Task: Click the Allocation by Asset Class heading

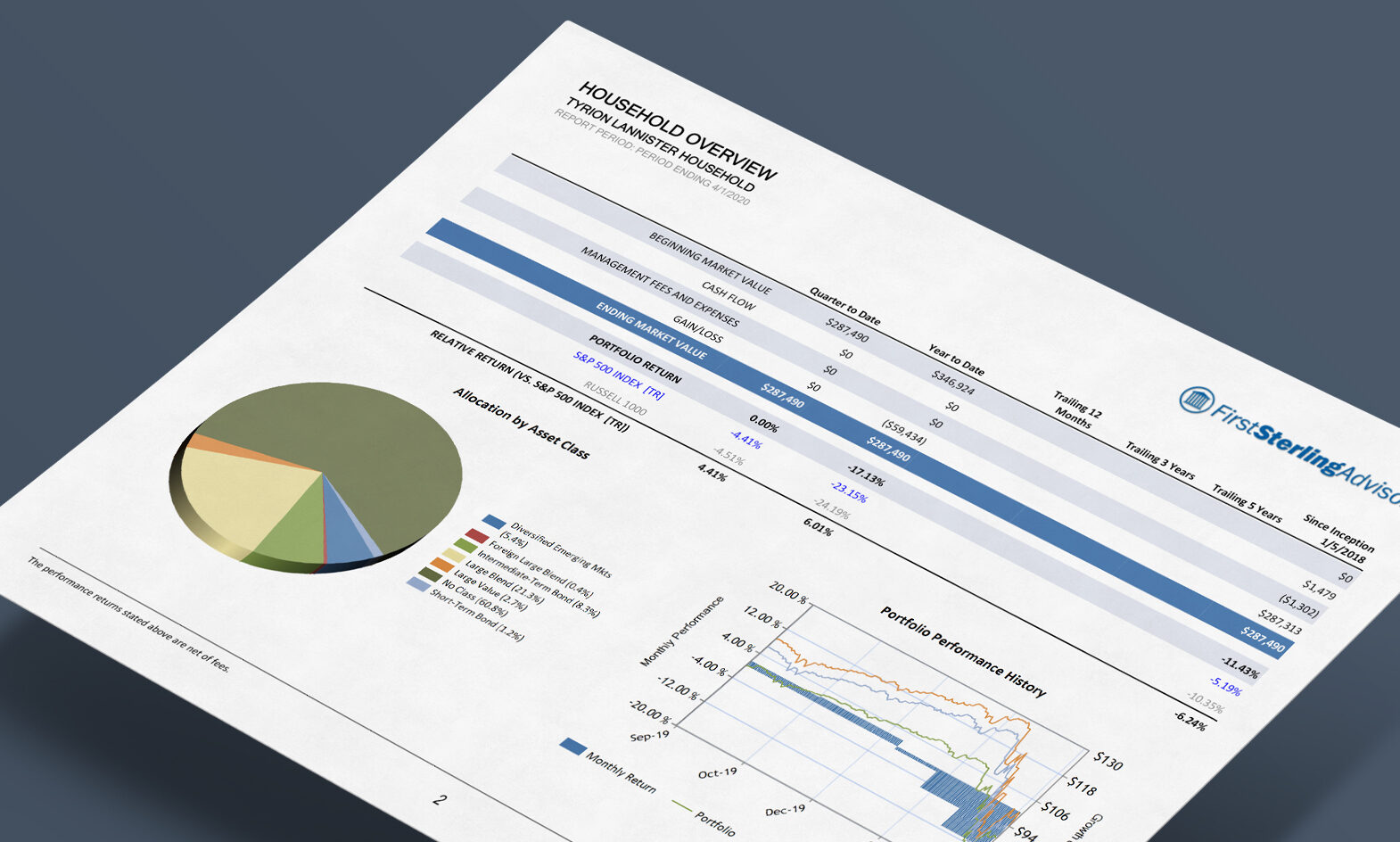Action: [x=521, y=423]
